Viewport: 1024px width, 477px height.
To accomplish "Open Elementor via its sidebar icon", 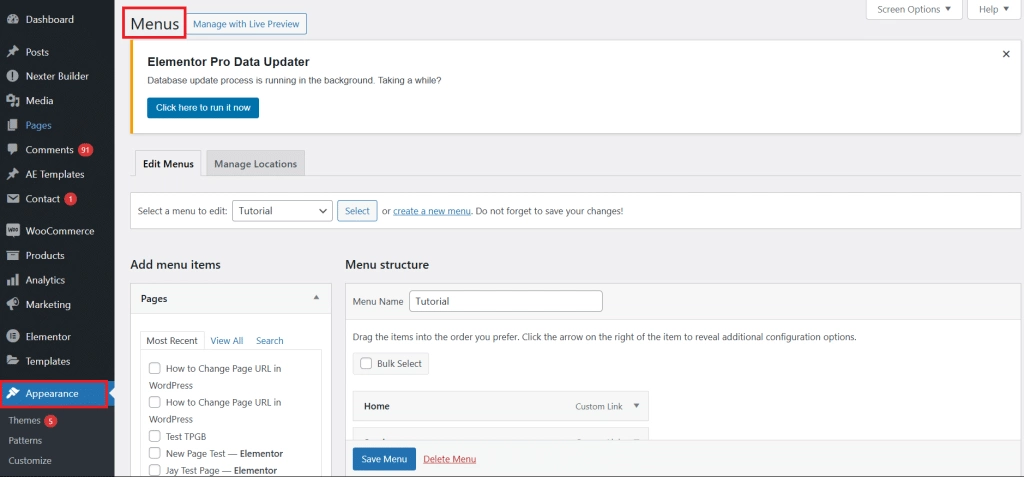I will click(x=13, y=337).
